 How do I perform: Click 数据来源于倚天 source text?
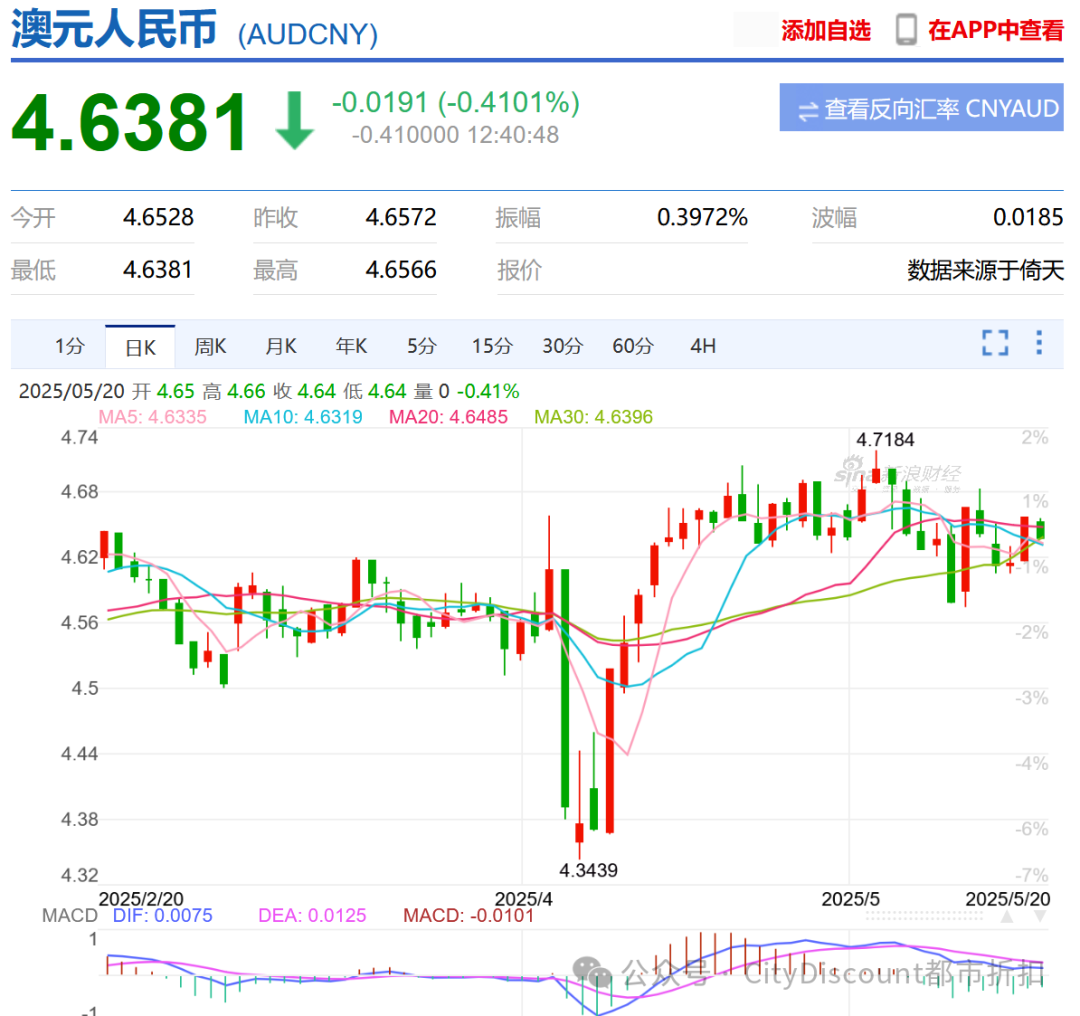(x=985, y=270)
